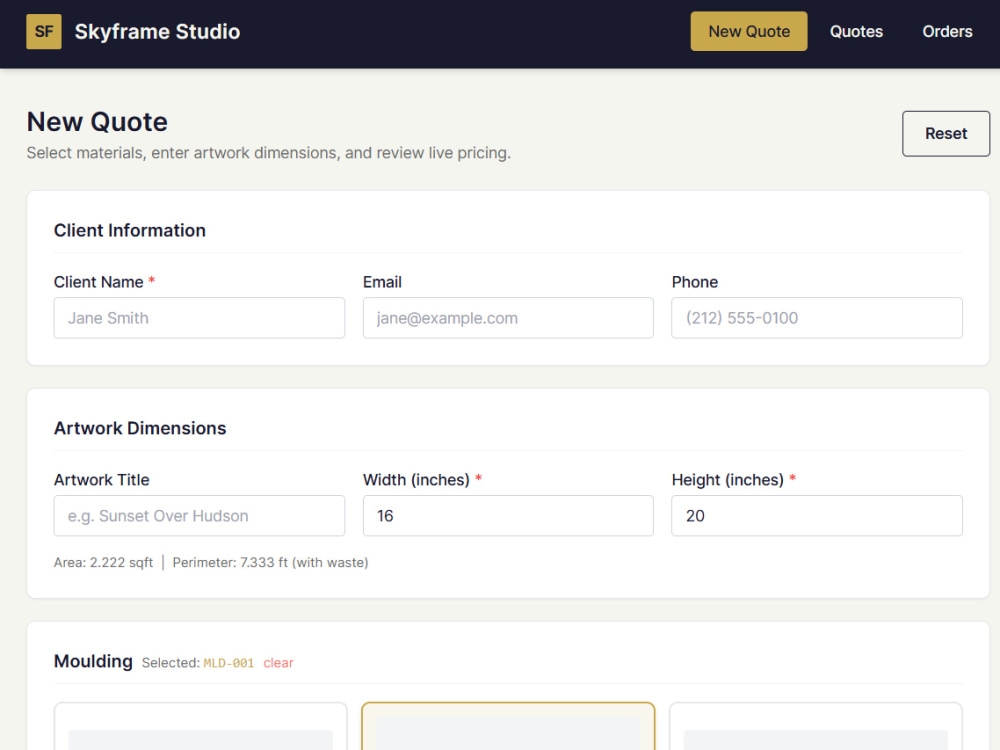
Task: Go to the Quotes page
Action: 856,31
